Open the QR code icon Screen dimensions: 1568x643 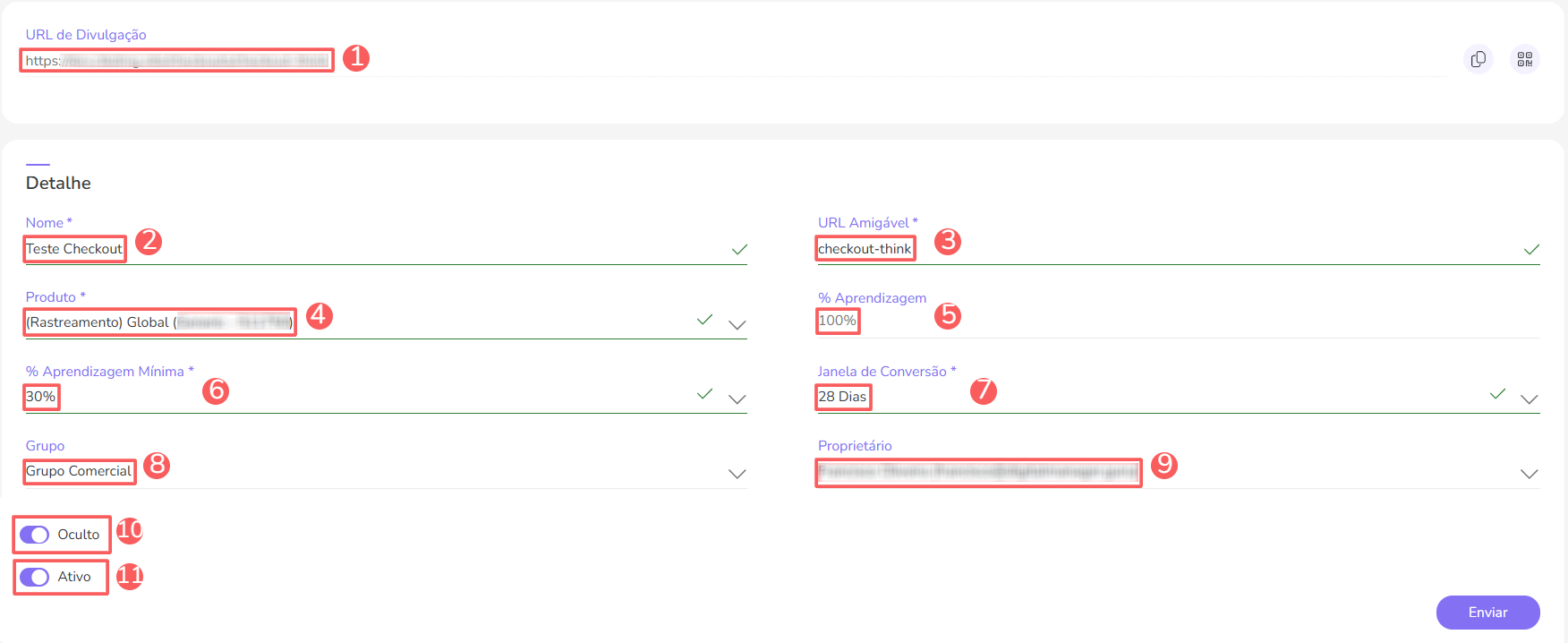pyautogui.click(x=1527, y=58)
